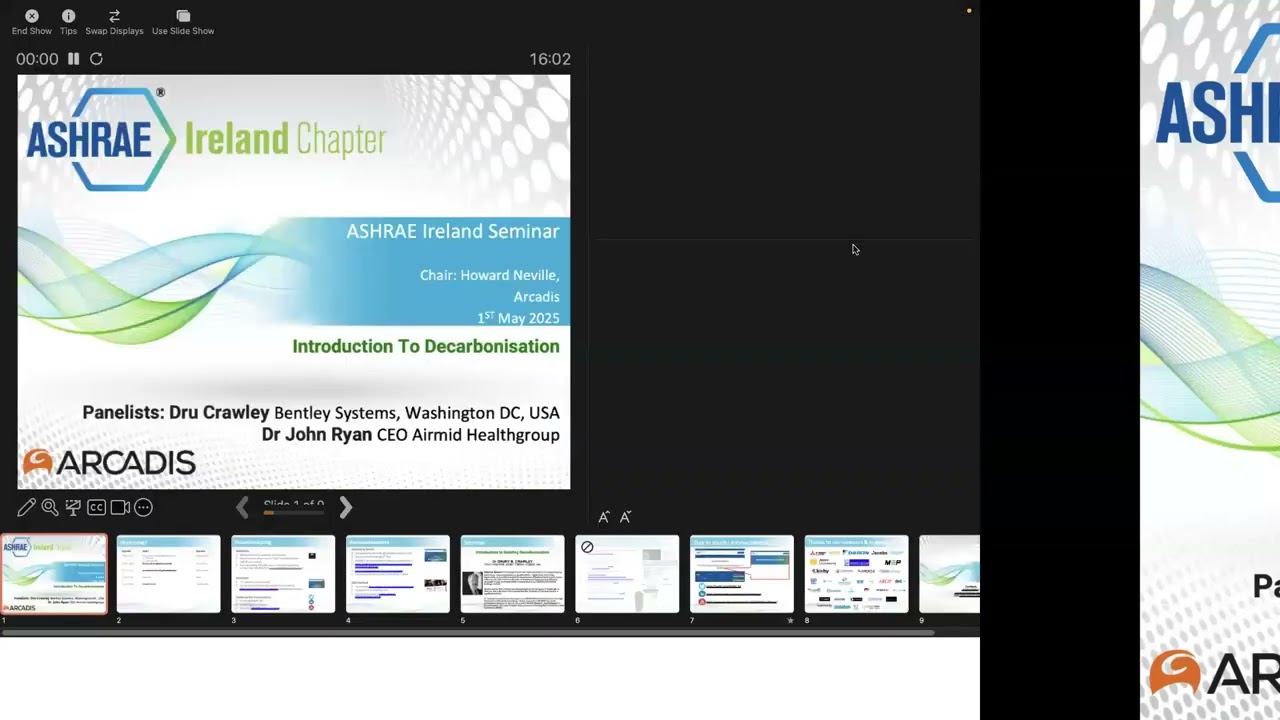
Task: Toggle the camera video icon
Action: click(120, 507)
